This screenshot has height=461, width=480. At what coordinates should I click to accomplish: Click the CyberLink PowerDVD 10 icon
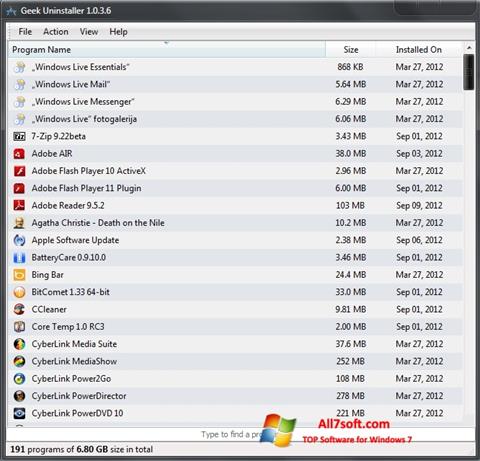(19, 414)
